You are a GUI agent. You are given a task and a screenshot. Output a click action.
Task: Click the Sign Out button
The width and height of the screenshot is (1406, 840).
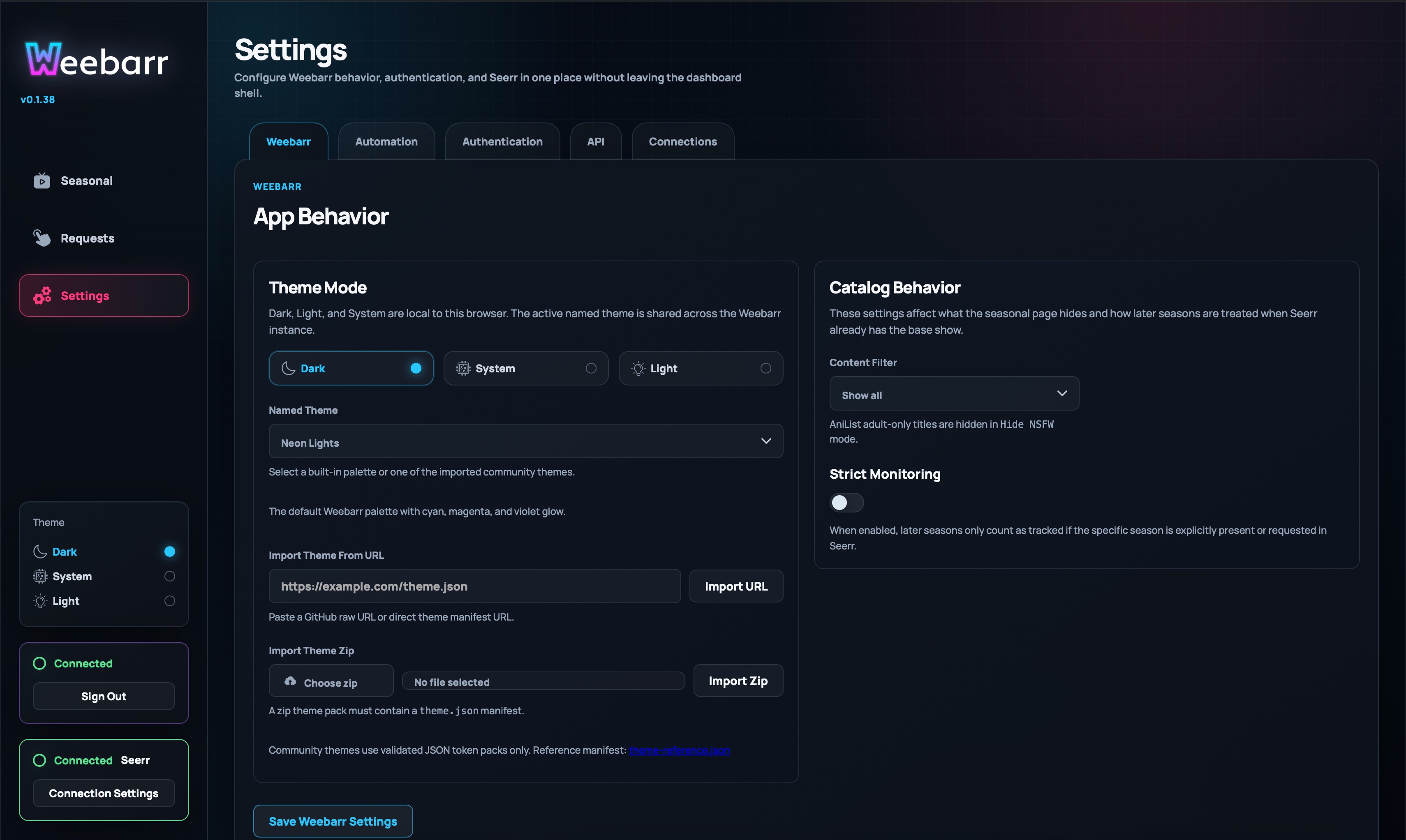point(104,696)
